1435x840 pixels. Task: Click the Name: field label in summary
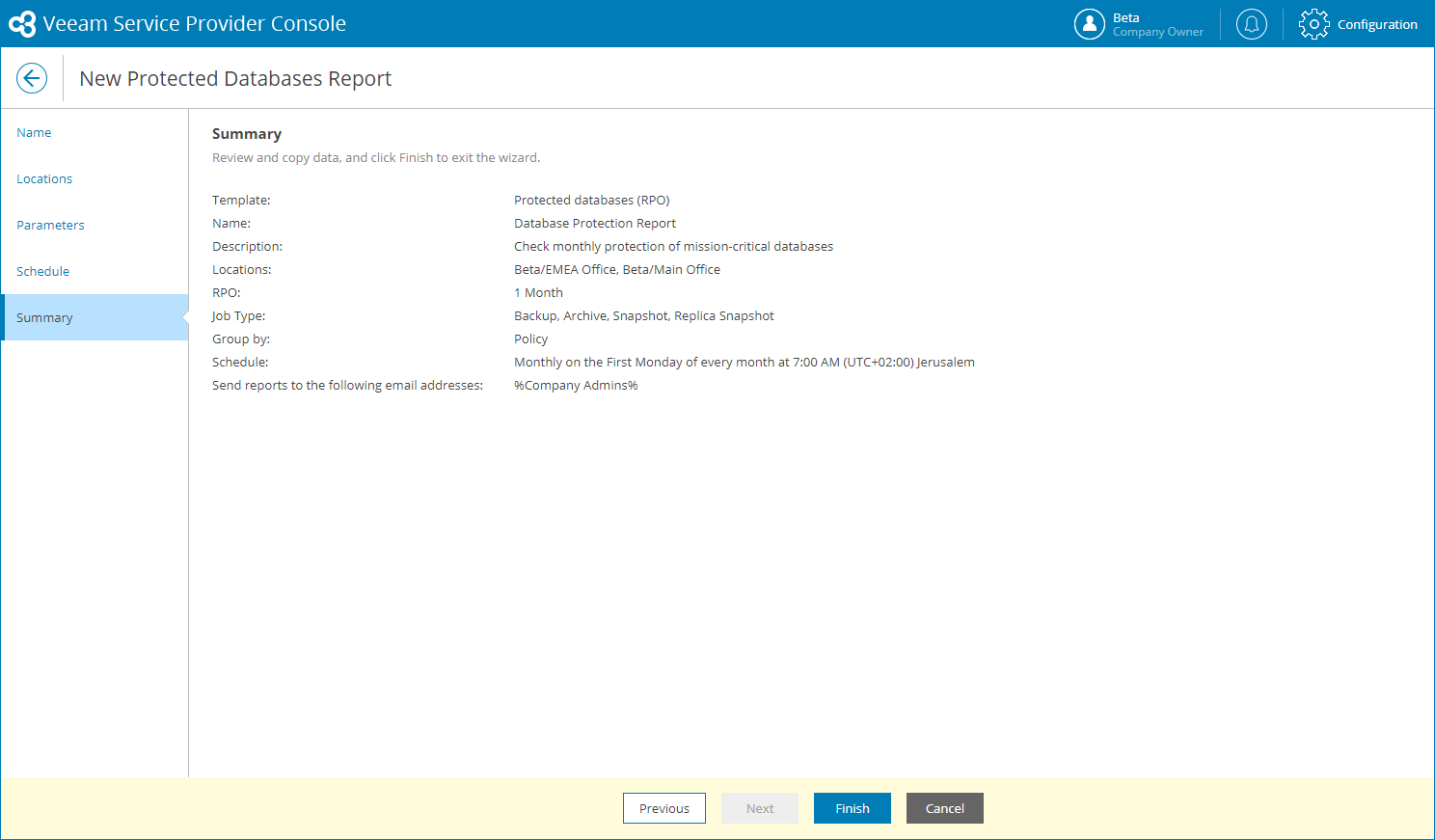tap(231, 223)
